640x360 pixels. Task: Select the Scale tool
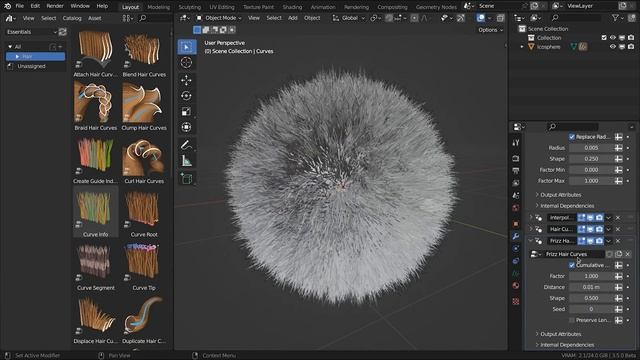click(187, 112)
